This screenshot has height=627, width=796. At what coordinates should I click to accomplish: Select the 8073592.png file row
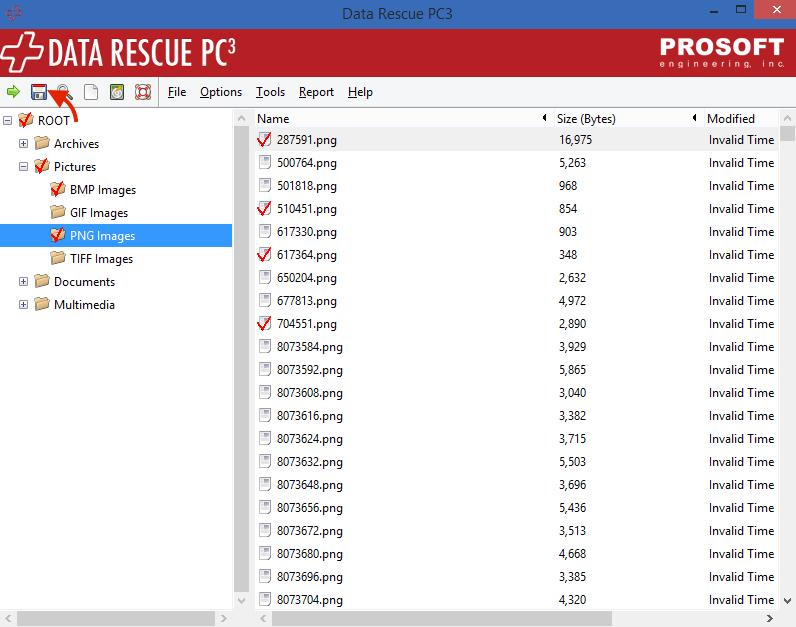click(516, 370)
